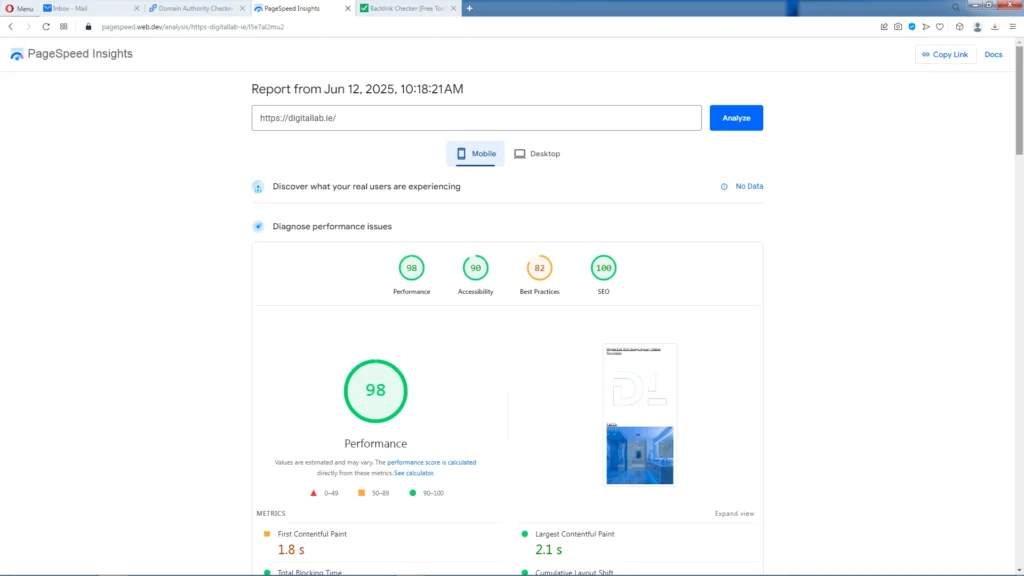The height and width of the screenshot is (576, 1024).
Task: Click the METRICS section label
Action: [x=271, y=513]
